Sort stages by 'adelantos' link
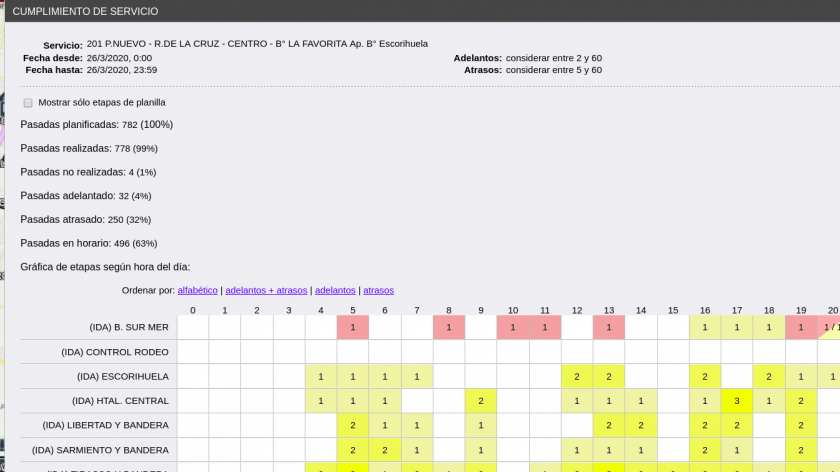Image resolution: width=840 pixels, height=472 pixels. (x=335, y=290)
